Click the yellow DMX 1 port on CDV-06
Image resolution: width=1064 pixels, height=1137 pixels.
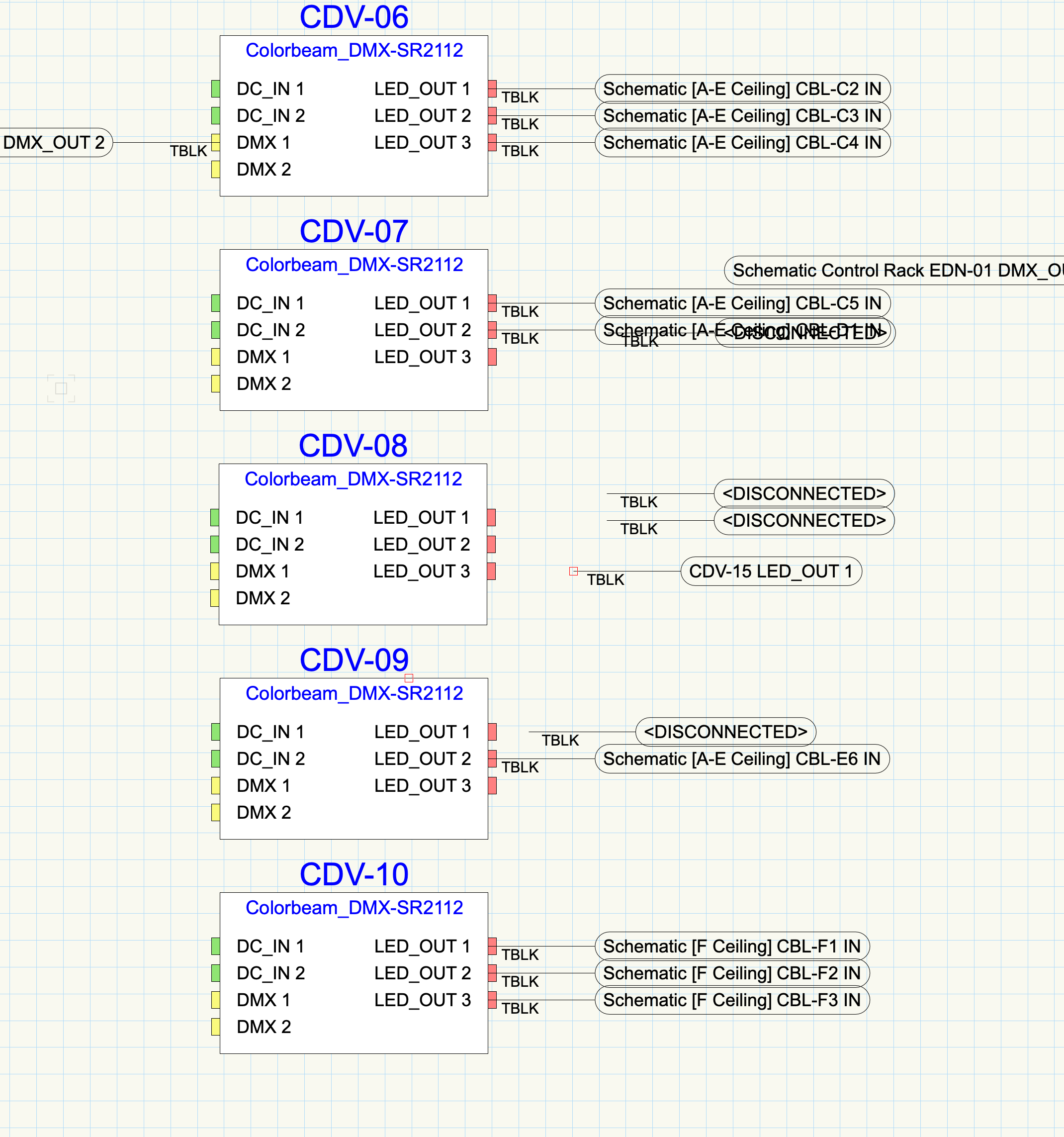[216, 142]
